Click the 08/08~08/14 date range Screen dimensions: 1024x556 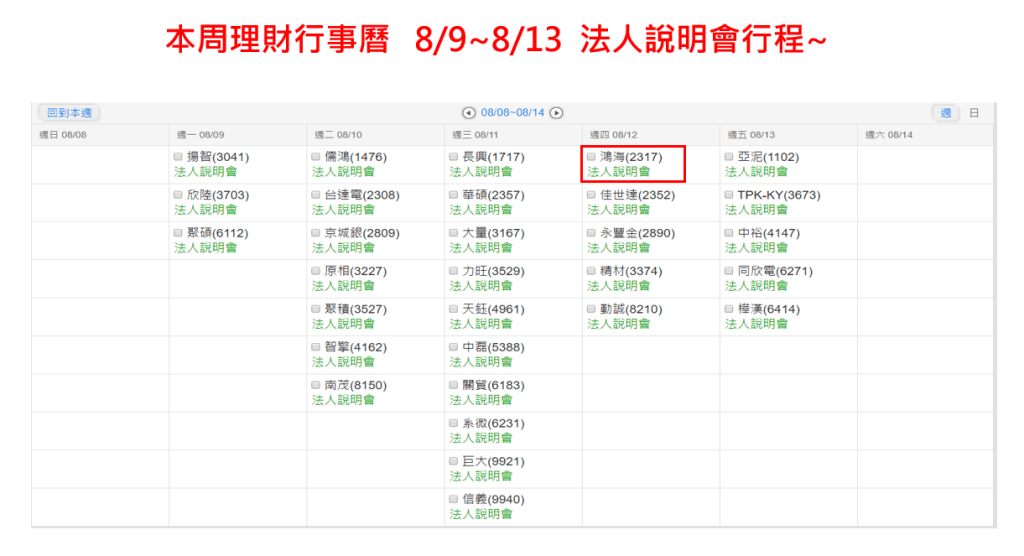[x=512, y=113]
